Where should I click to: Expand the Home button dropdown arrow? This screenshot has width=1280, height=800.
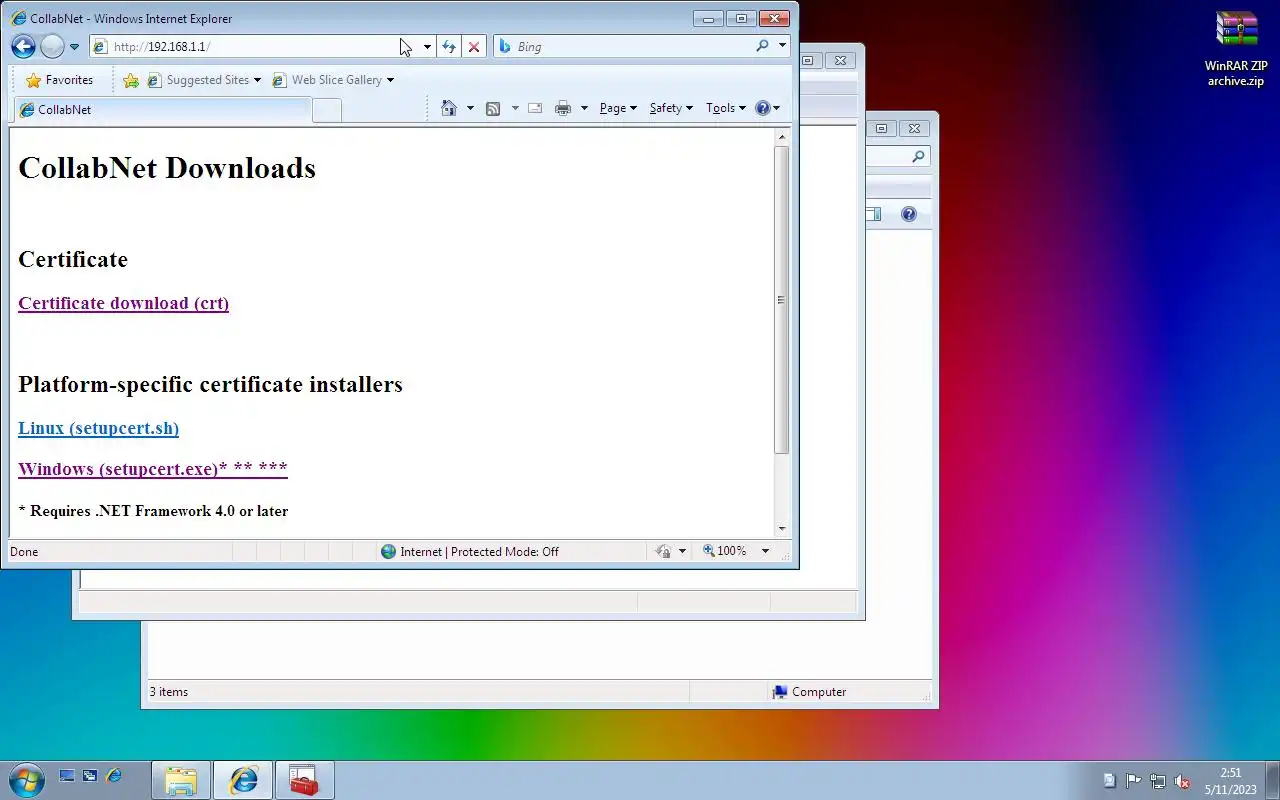coord(470,108)
